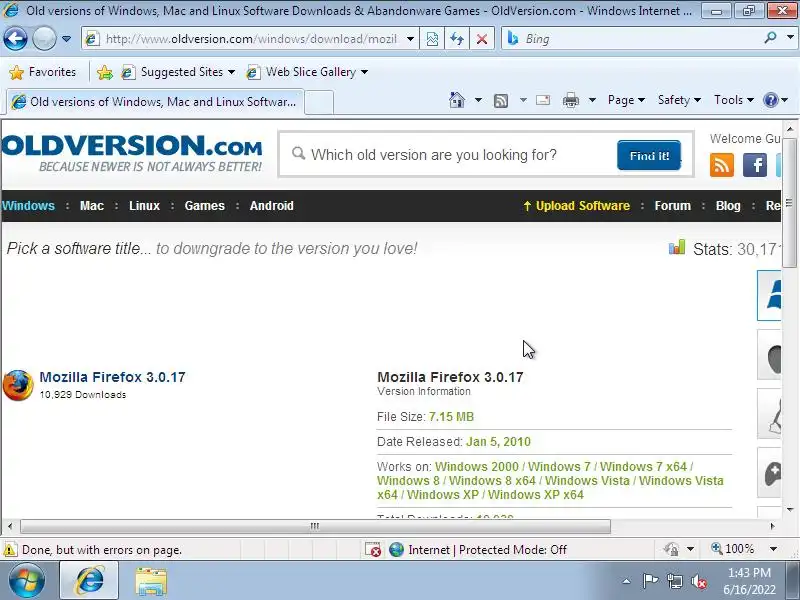Click the OldVersion.com logo
The height and width of the screenshot is (600, 800).
coord(132,153)
